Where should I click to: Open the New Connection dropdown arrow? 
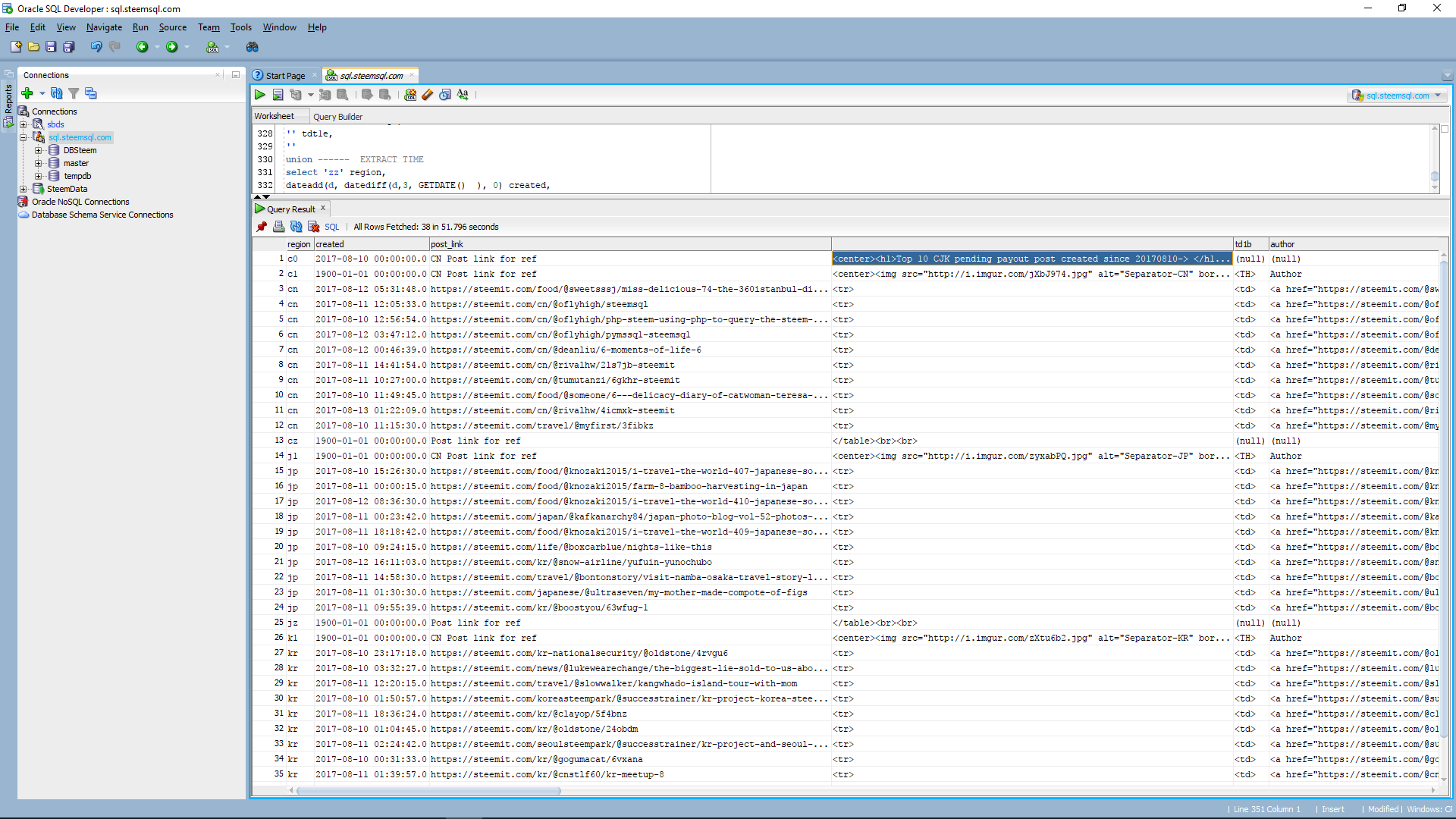tap(42, 93)
